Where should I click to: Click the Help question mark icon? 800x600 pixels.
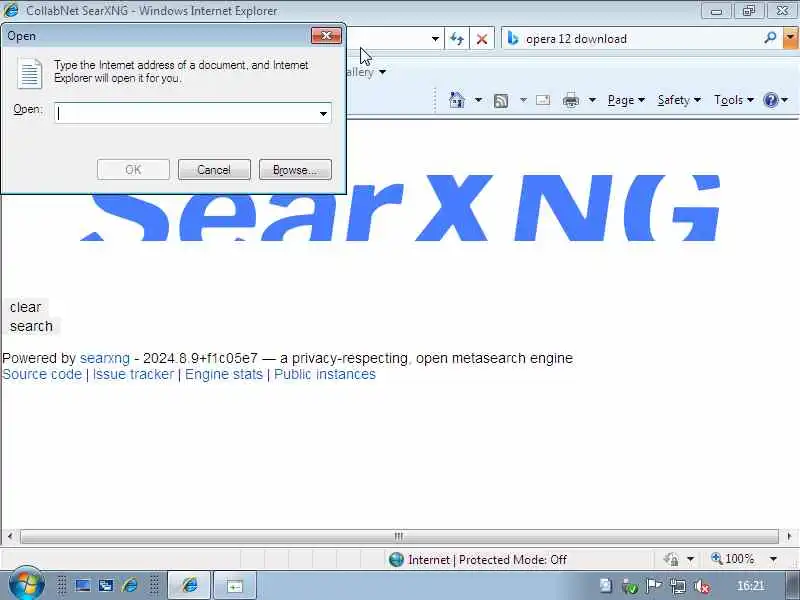(770, 100)
